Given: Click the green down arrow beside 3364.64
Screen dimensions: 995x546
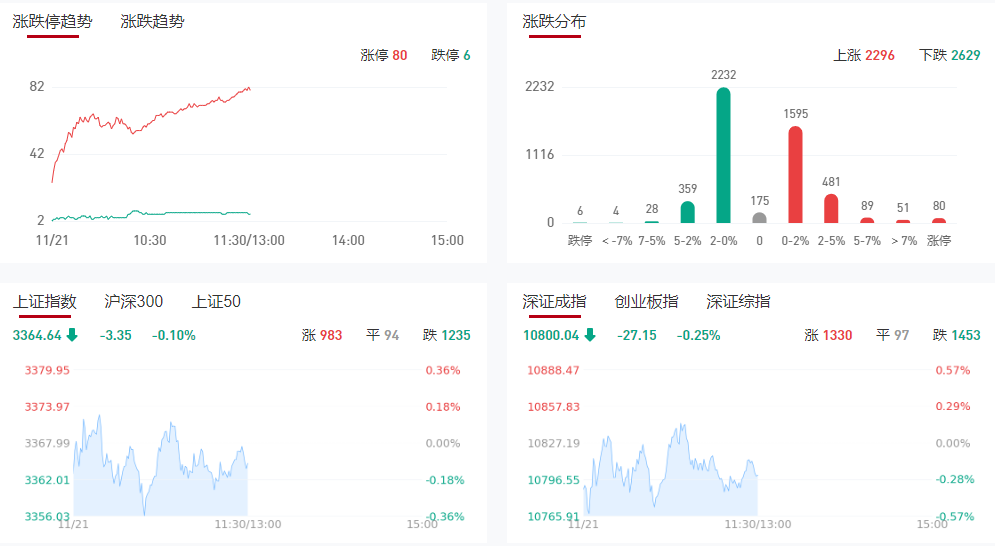Looking at the screenshot, I should [x=72, y=335].
